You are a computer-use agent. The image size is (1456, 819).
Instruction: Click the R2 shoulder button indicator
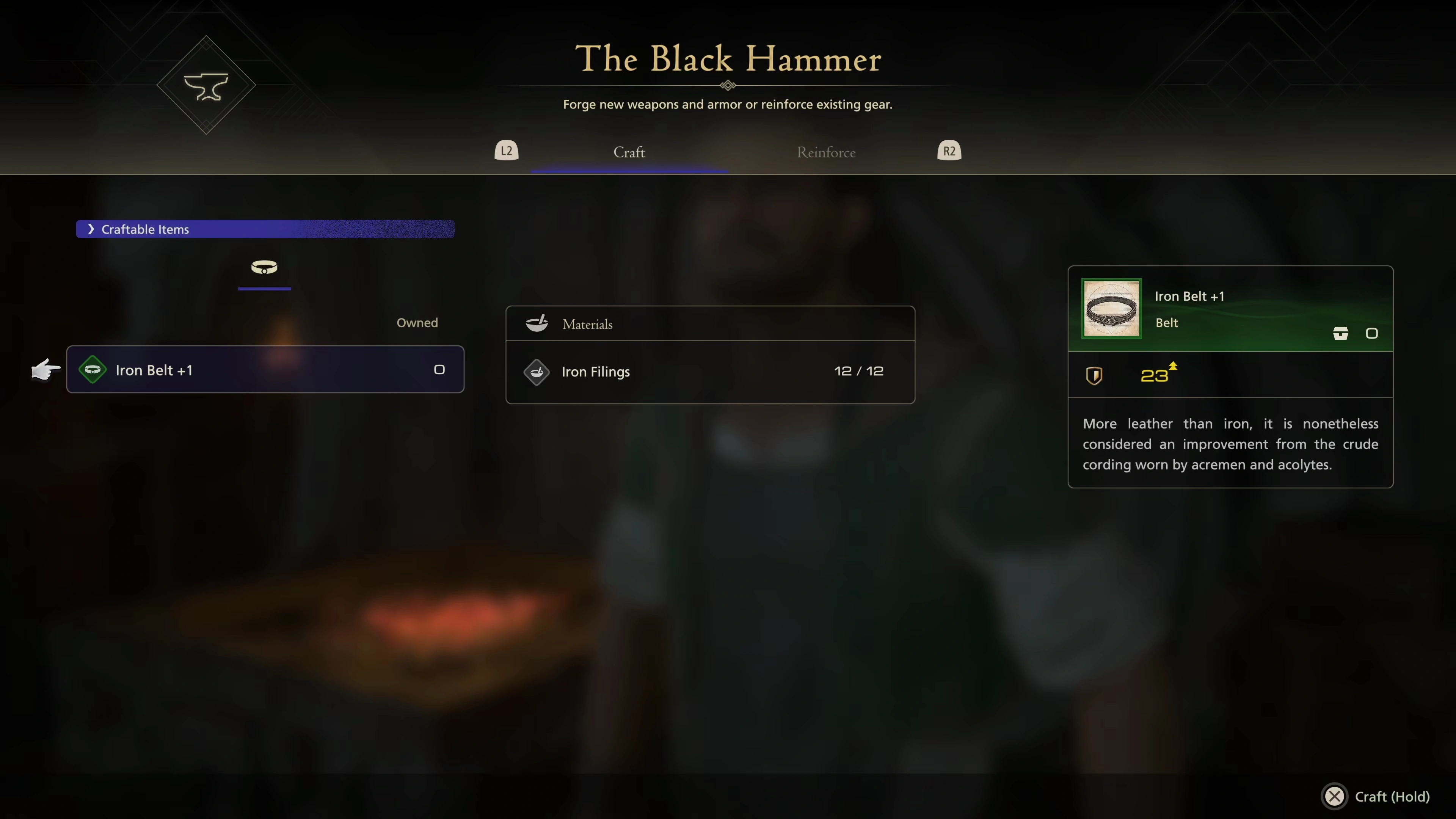(949, 151)
